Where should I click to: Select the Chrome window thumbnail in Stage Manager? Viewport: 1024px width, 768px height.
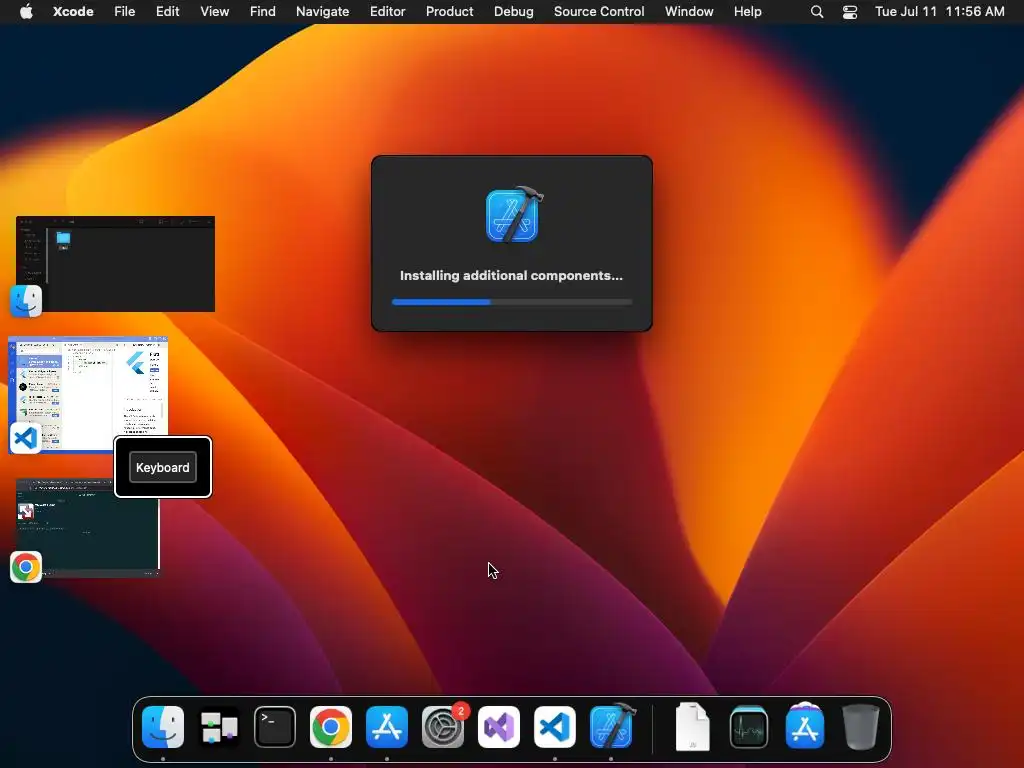pyautogui.click(x=88, y=528)
